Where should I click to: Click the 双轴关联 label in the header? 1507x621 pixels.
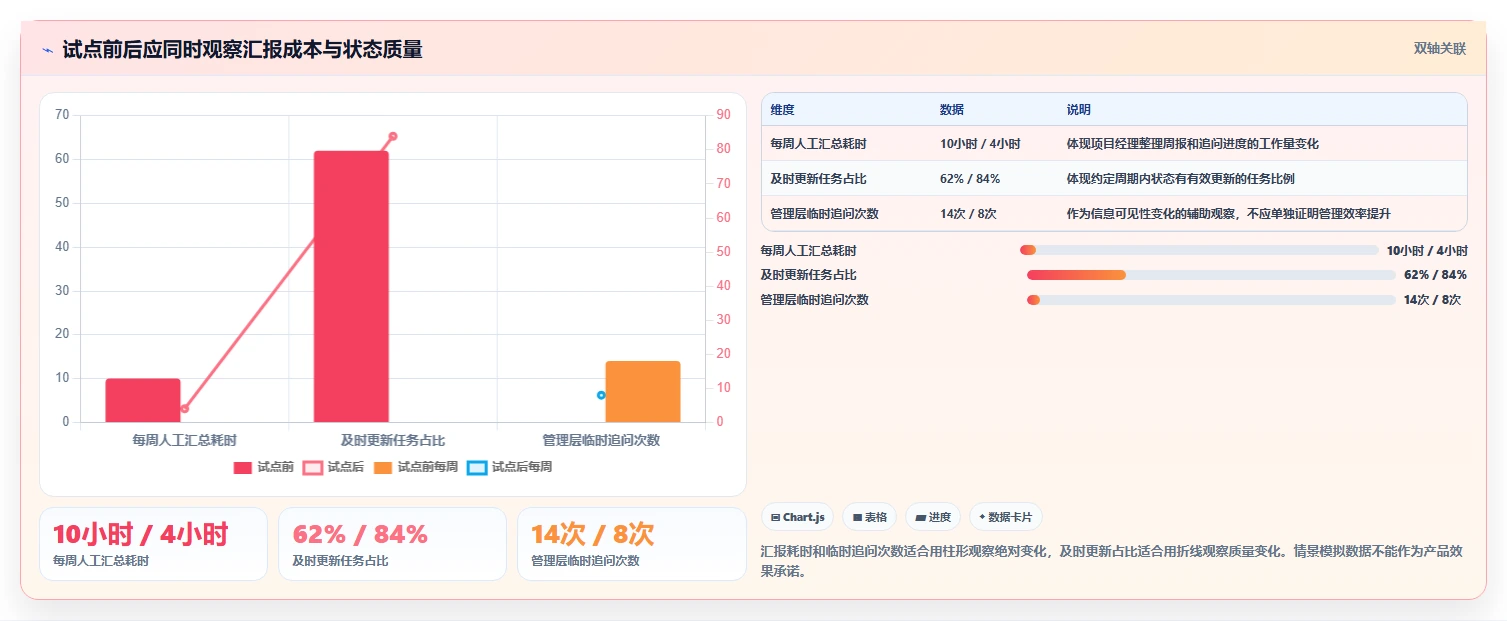[1439, 49]
